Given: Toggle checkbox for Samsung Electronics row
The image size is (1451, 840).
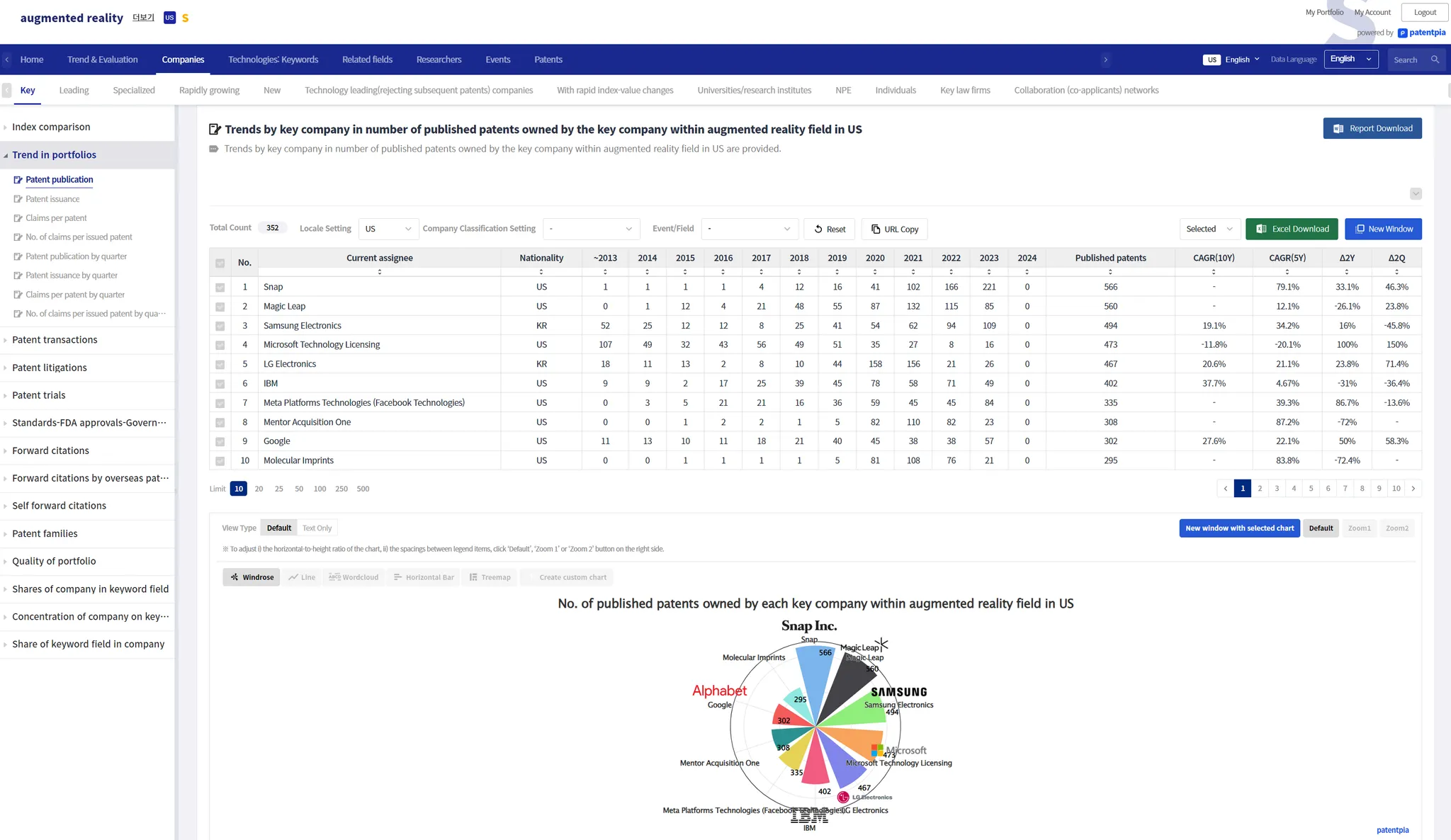Looking at the screenshot, I should (220, 326).
